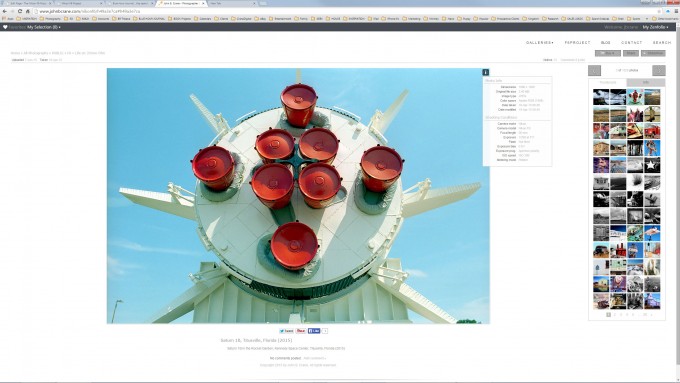Open the Blog menu item
The width and height of the screenshot is (680, 383).
click(605, 43)
